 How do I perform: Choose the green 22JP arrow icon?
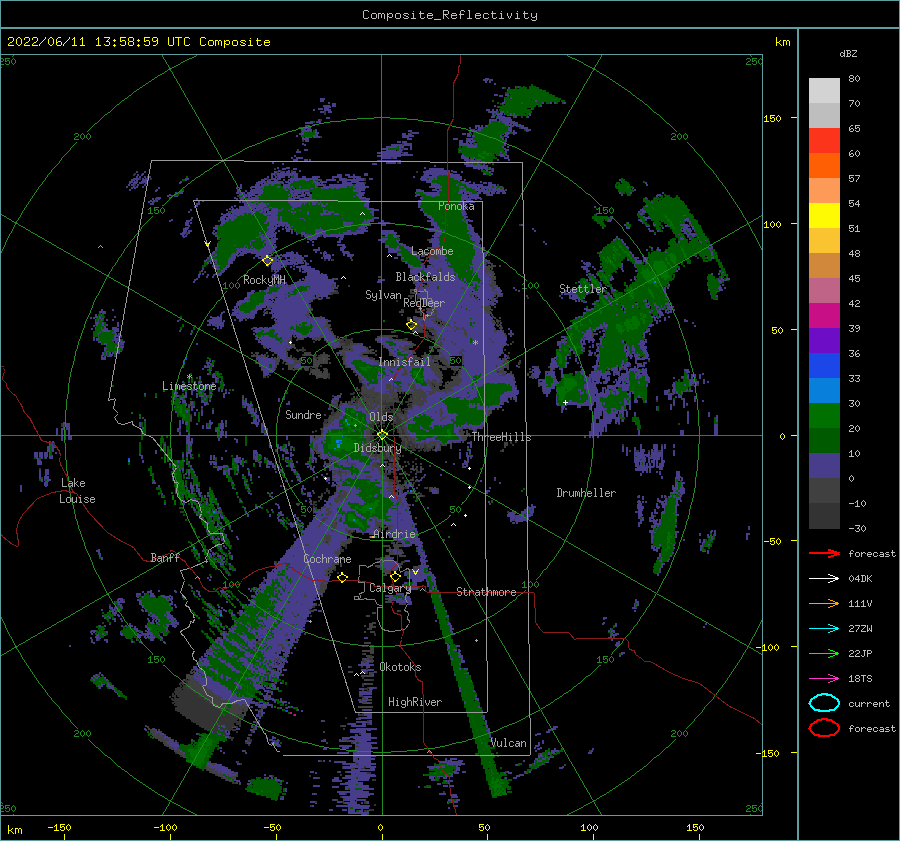824,653
